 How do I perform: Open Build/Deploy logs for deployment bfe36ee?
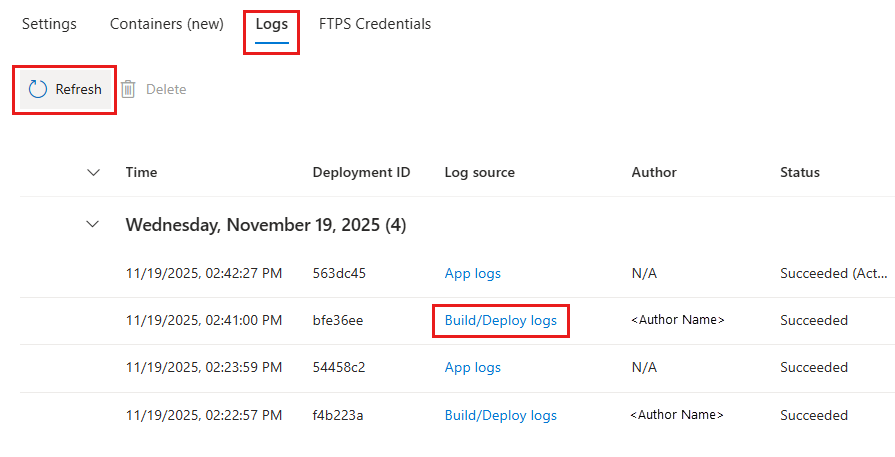(x=501, y=321)
